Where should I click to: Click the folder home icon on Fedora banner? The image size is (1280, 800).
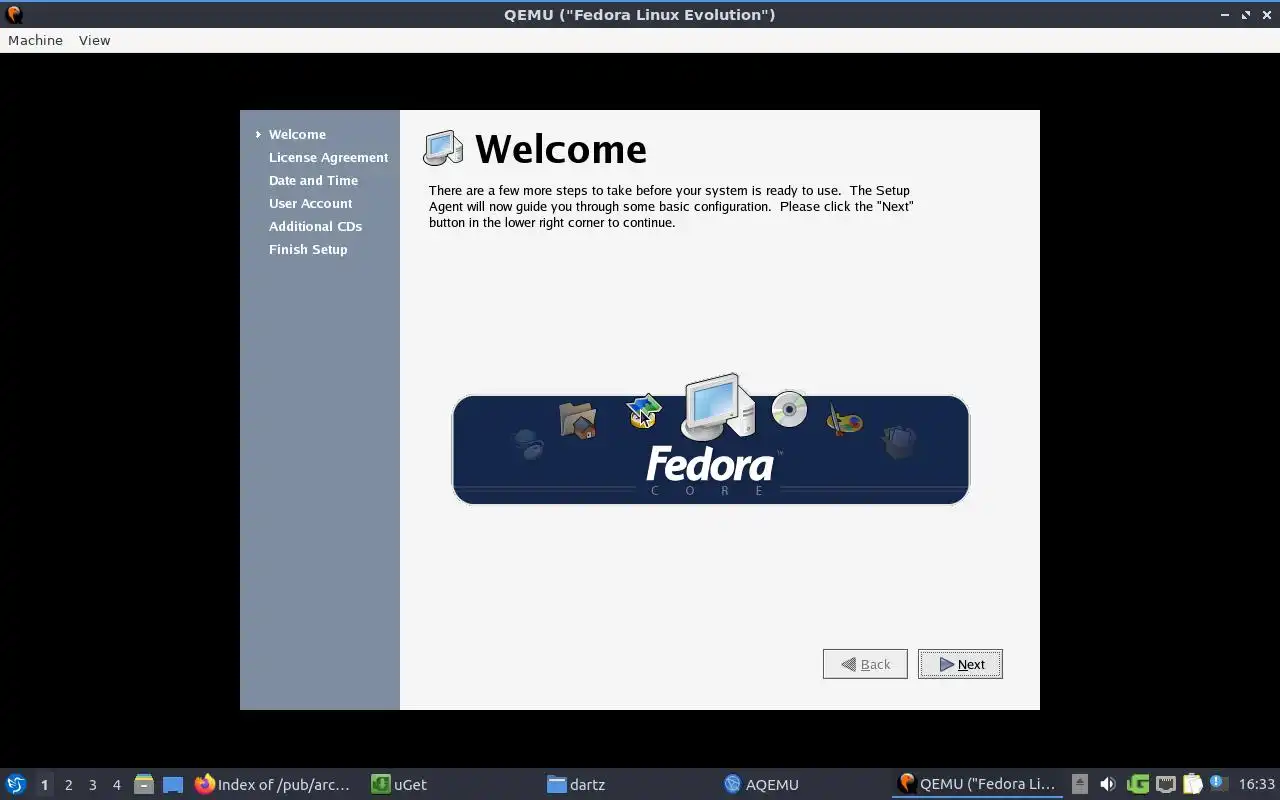(577, 421)
